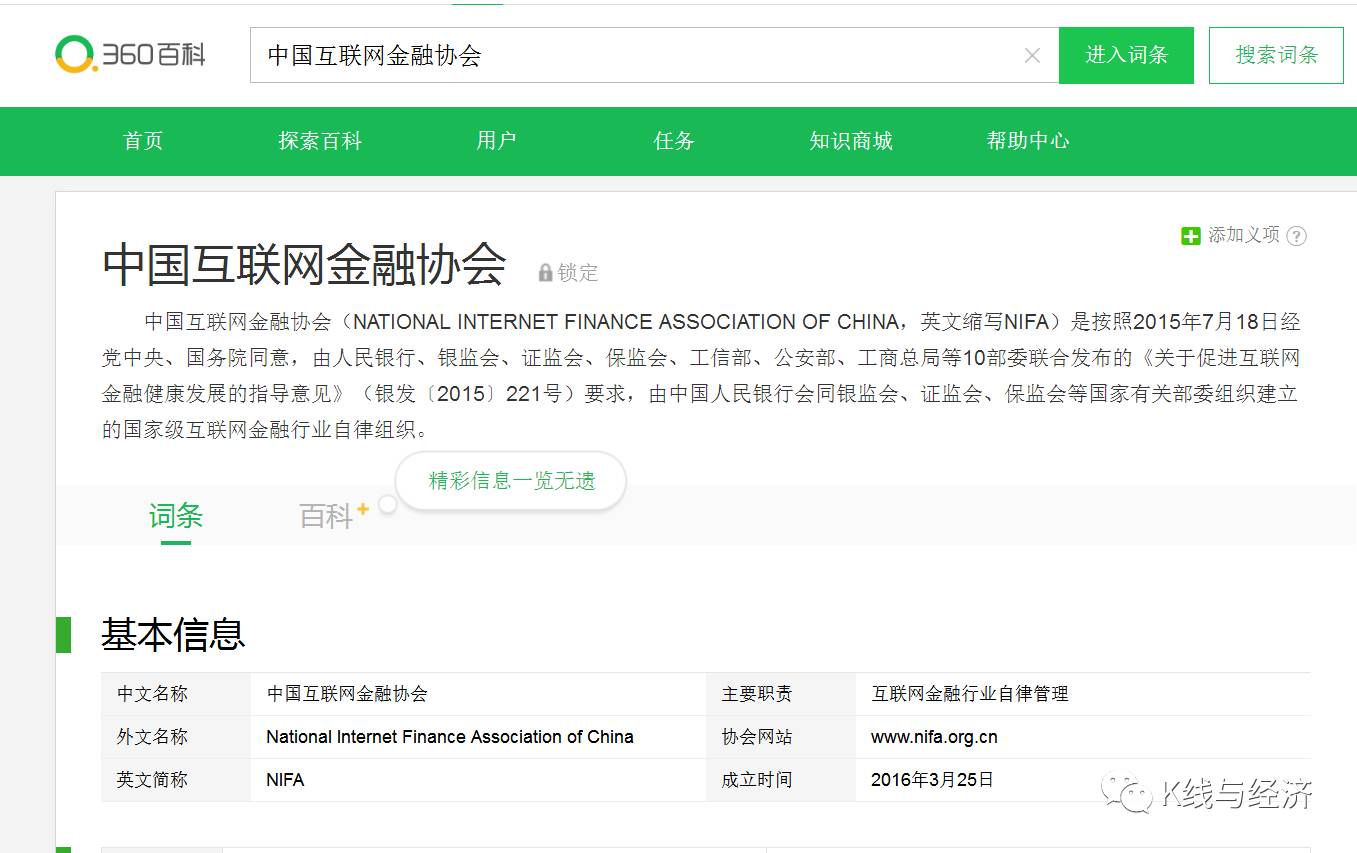The width and height of the screenshot is (1357, 853).
Task: Open the question mark help icon
Action: [x=1296, y=236]
